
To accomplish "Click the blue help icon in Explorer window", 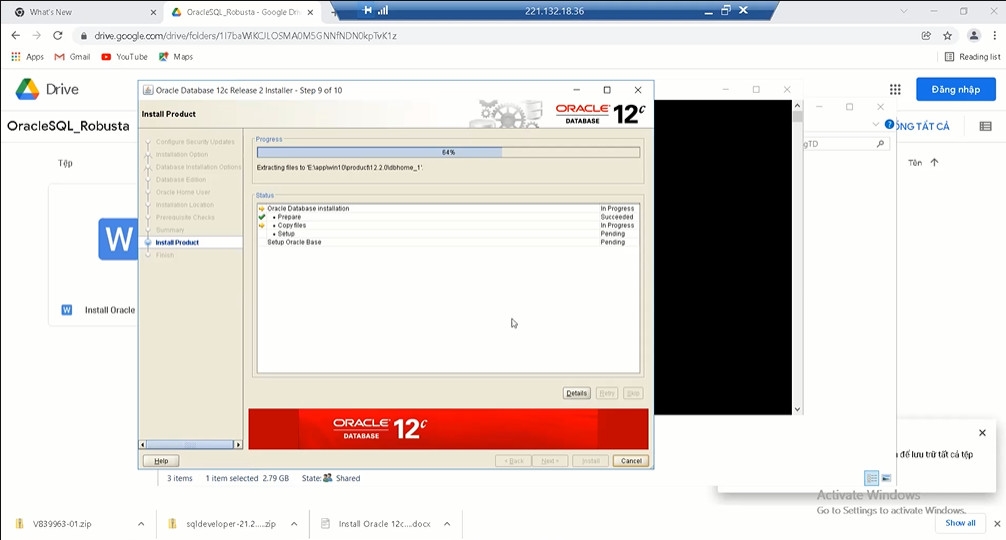I will pyautogui.click(x=889, y=124).
